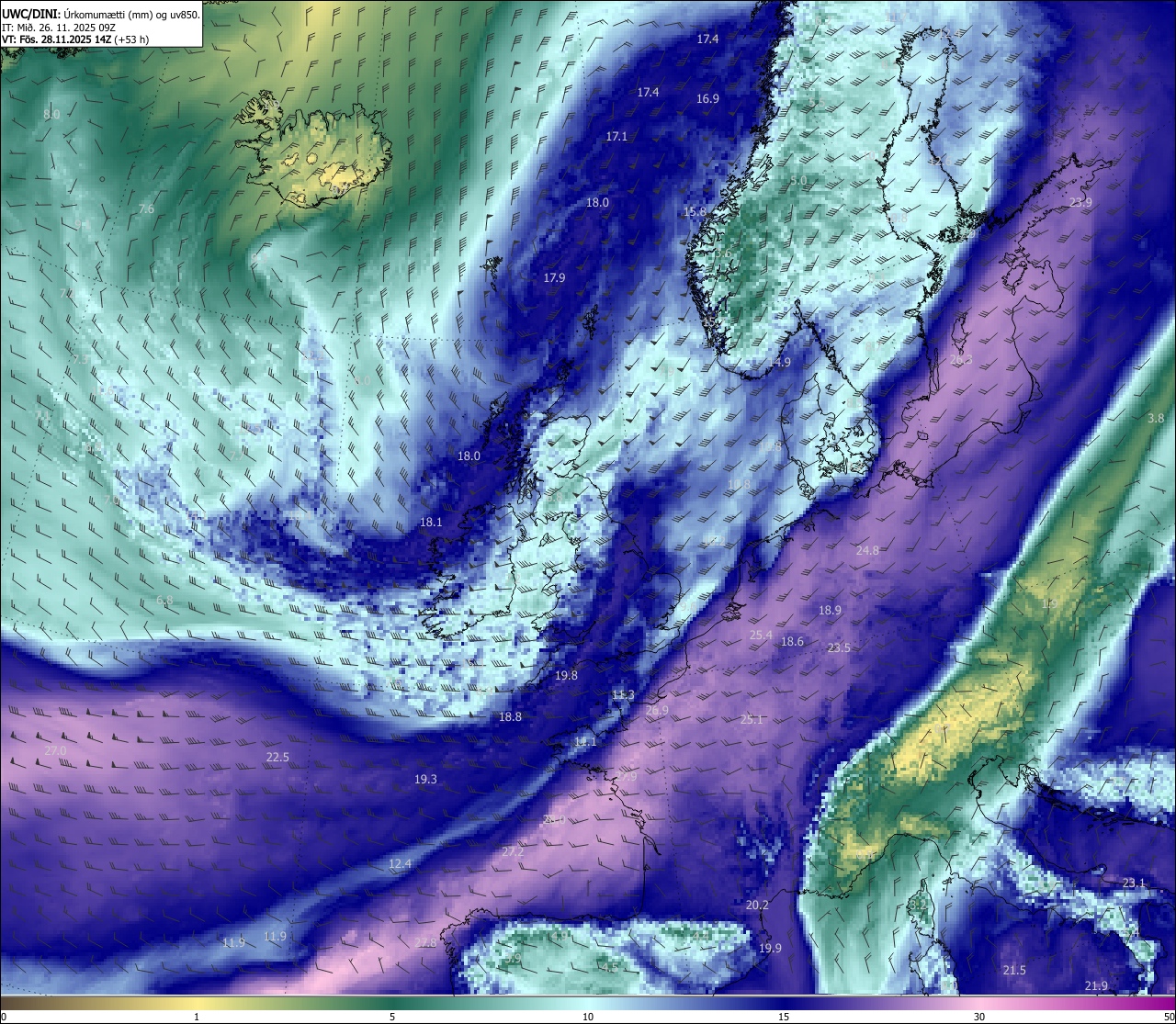Click the 3.8 value label
This screenshot has width=1176, height=1024.
[x=1156, y=419]
